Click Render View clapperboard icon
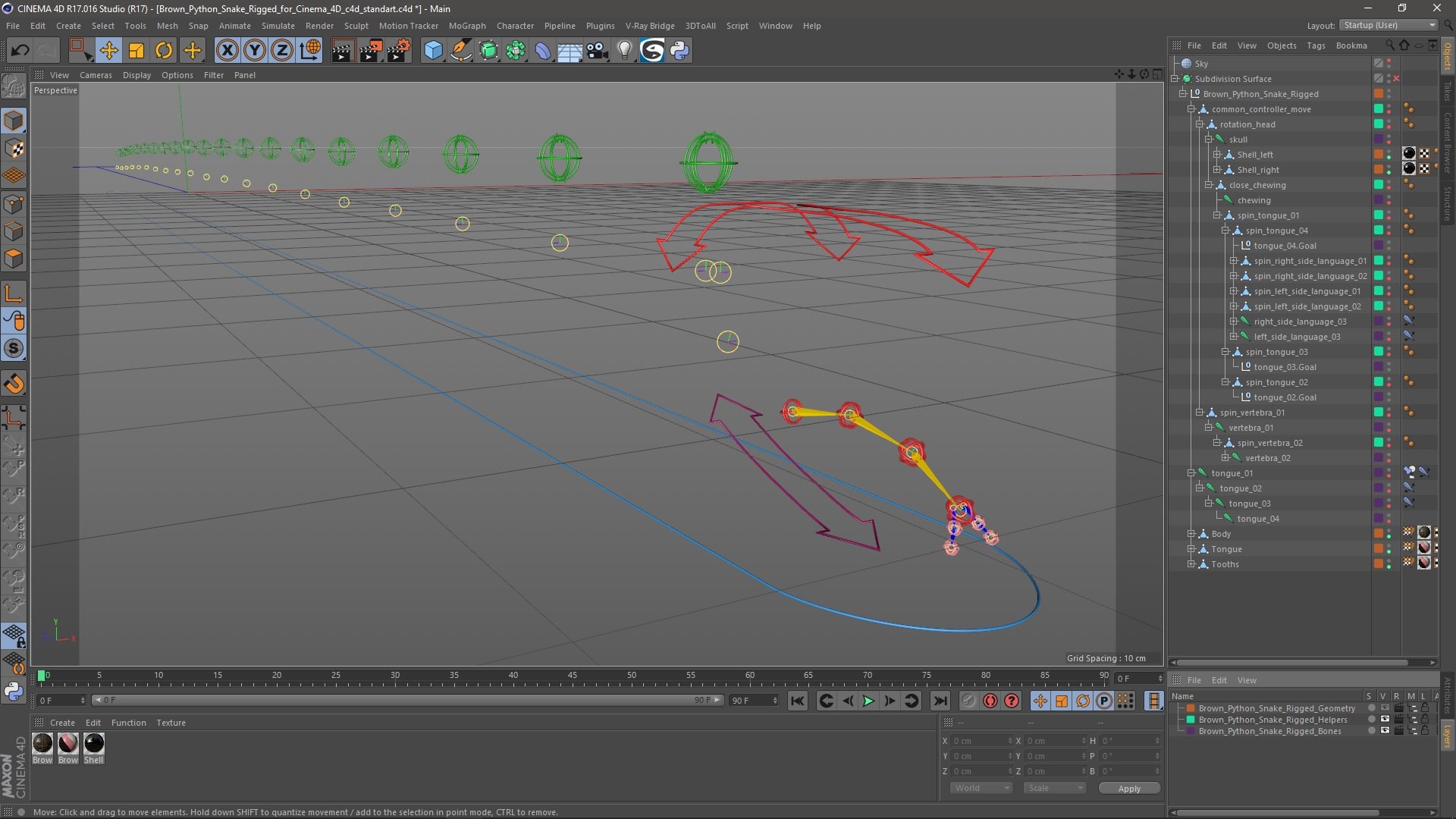Screen dimensions: 1456x819 (x=343, y=51)
